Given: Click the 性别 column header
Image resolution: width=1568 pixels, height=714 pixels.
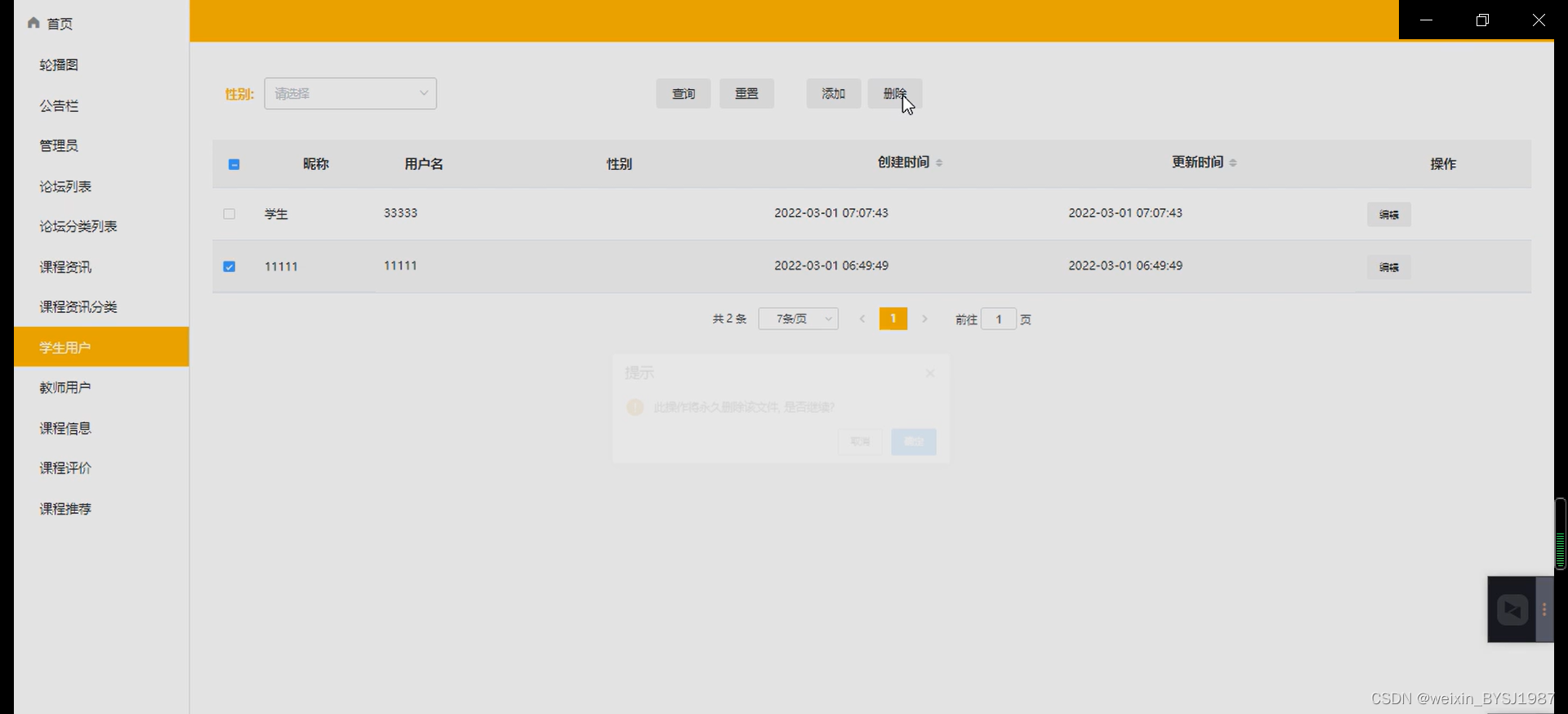Looking at the screenshot, I should click(619, 164).
